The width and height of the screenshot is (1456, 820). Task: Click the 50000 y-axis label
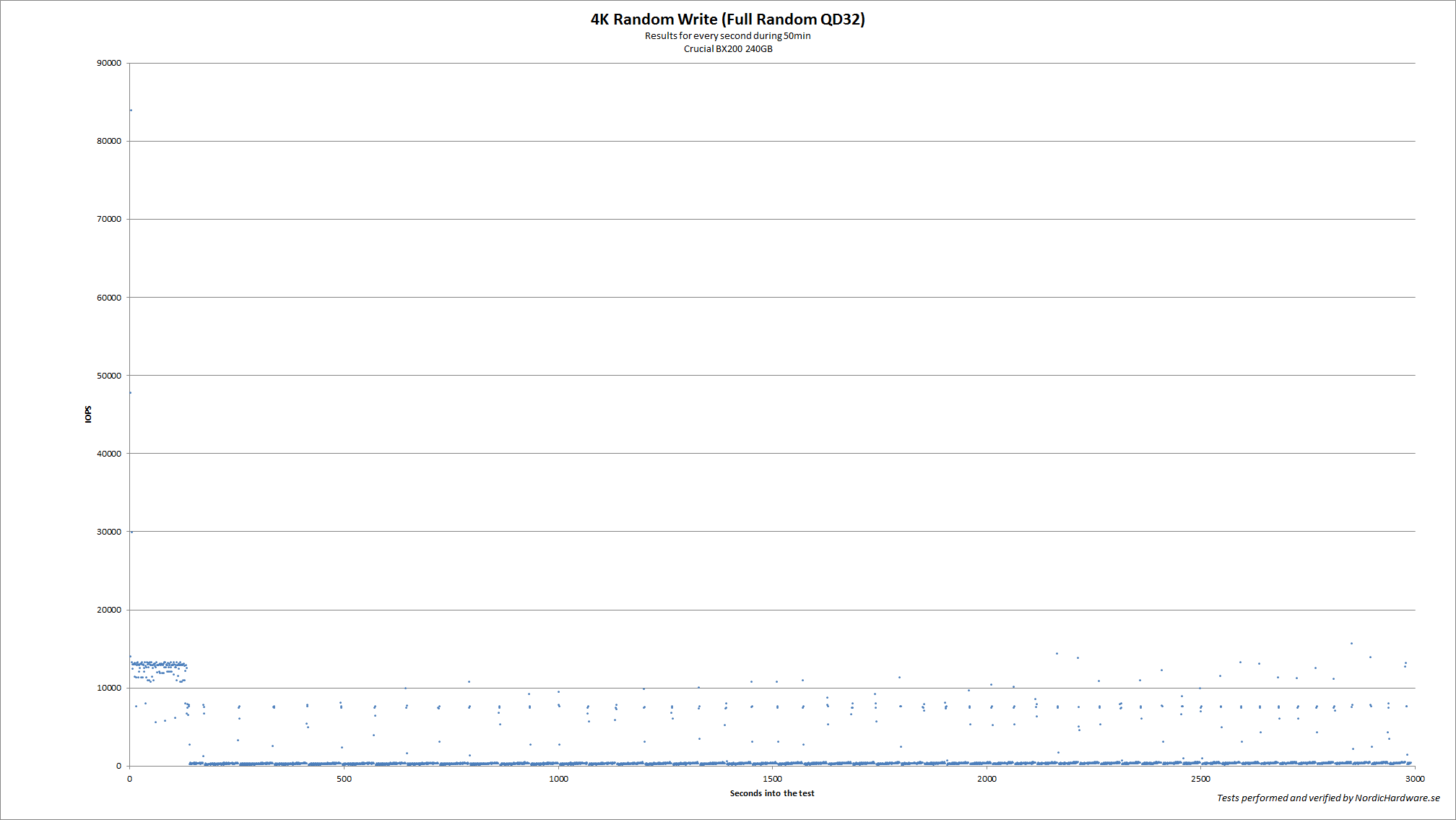click(109, 376)
